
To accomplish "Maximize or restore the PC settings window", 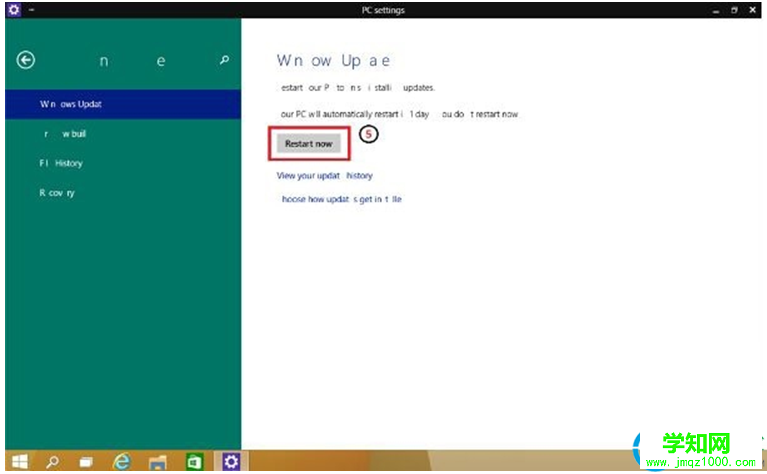I will point(734,10).
